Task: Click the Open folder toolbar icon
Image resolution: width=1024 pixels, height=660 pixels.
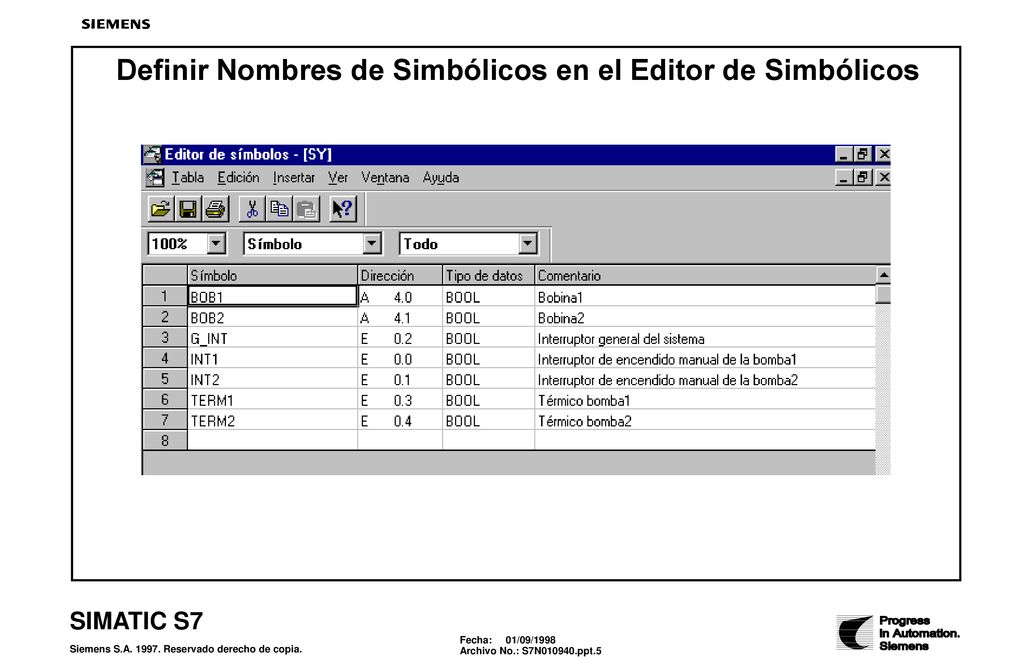Action: tap(161, 209)
